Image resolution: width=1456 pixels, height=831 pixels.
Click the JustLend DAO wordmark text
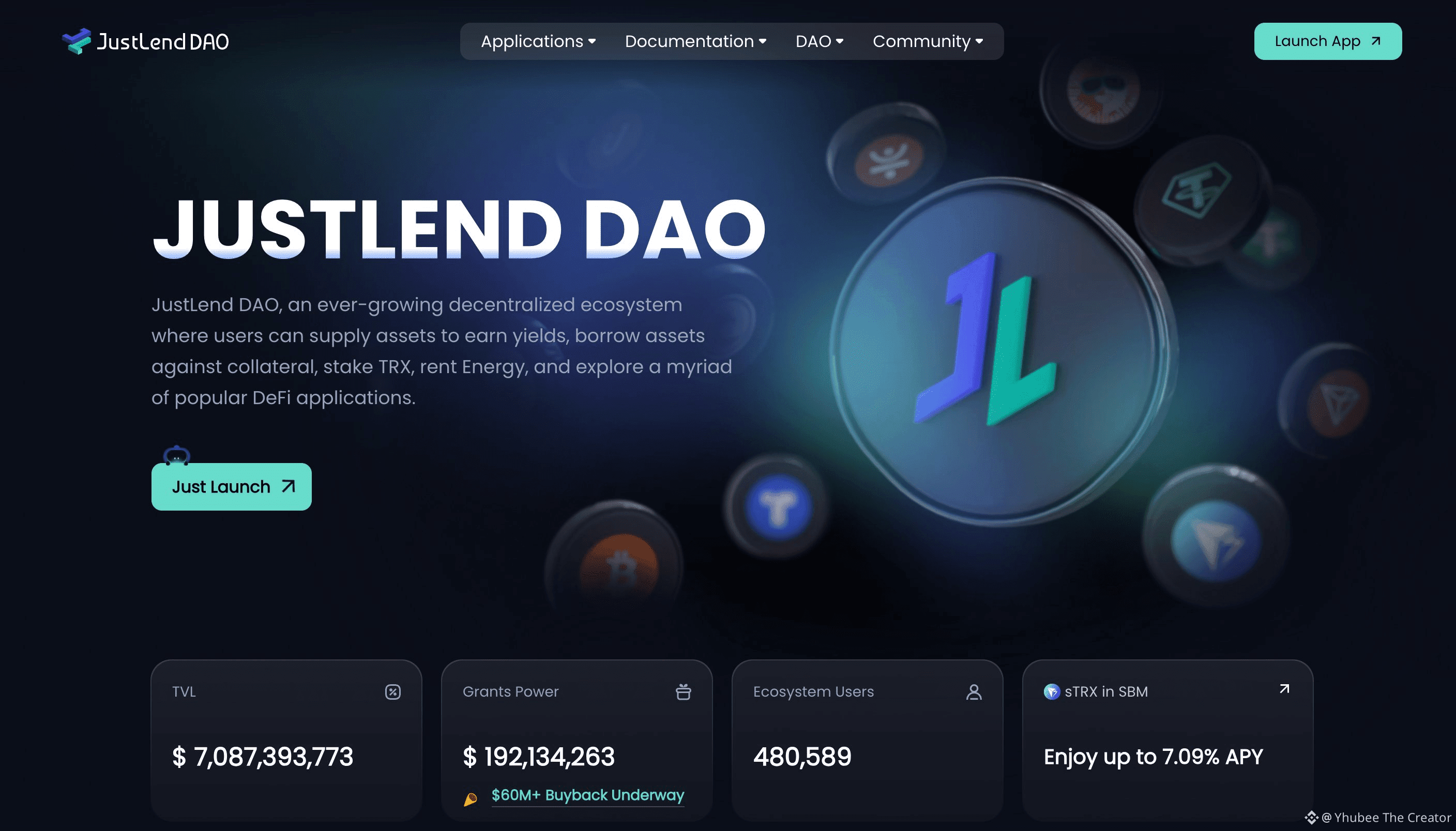(163, 41)
